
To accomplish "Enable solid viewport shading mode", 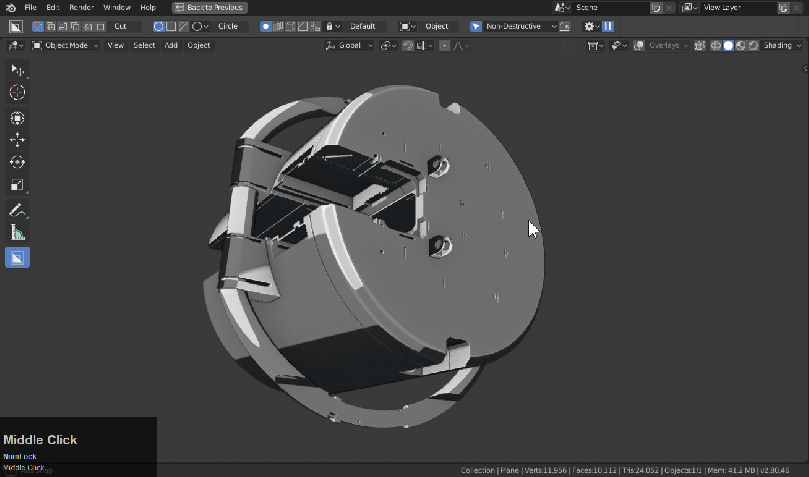I will 727,46.
